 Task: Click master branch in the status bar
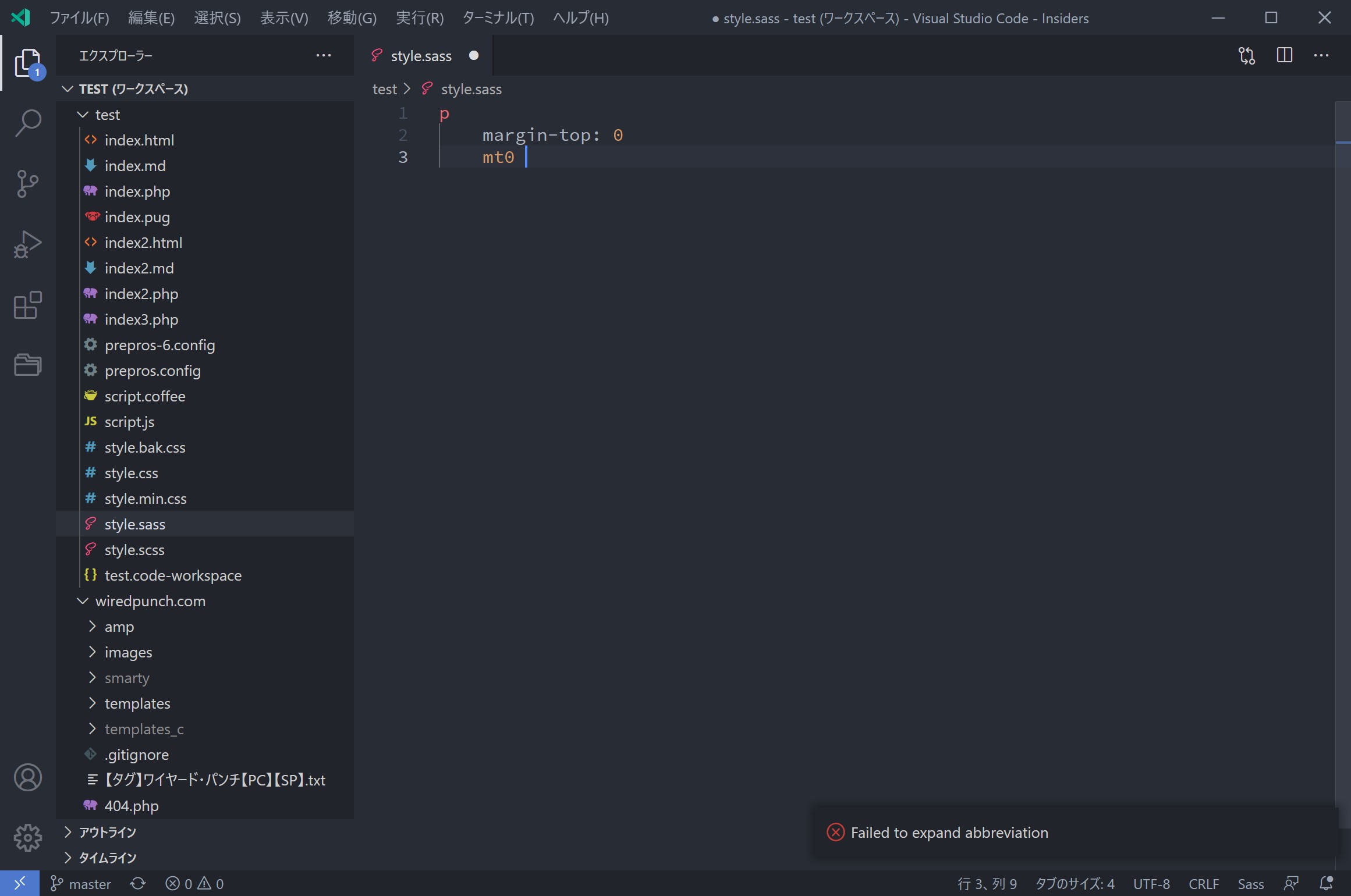(x=80, y=883)
